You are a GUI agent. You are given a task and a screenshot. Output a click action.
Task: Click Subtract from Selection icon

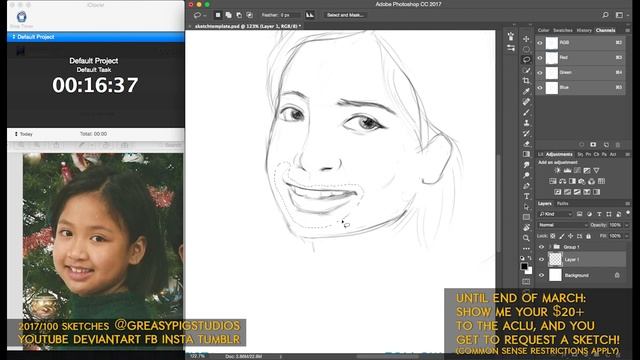[x=239, y=15]
